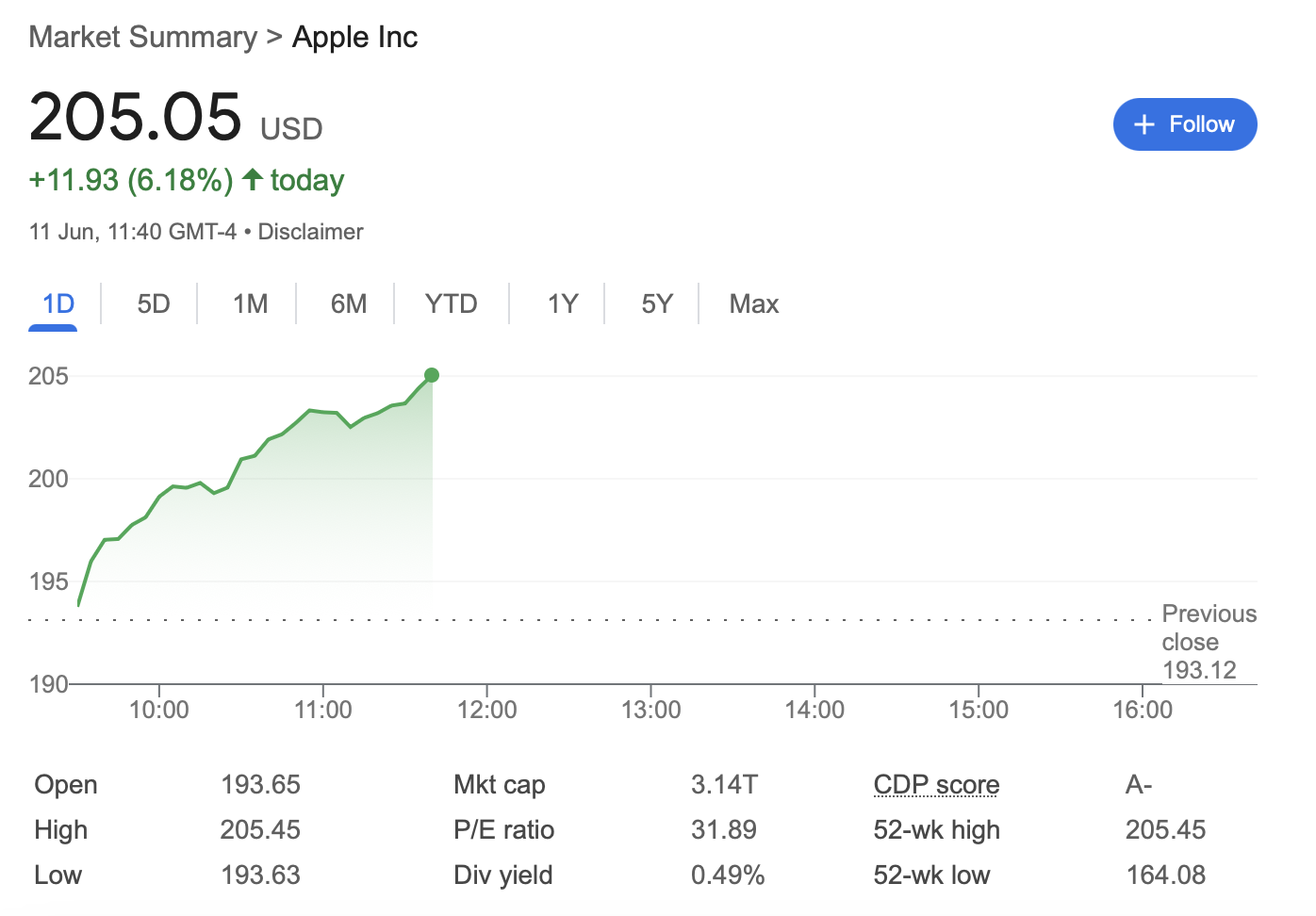Click the Apple Inc breadcrumb title

[x=354, y=37]
